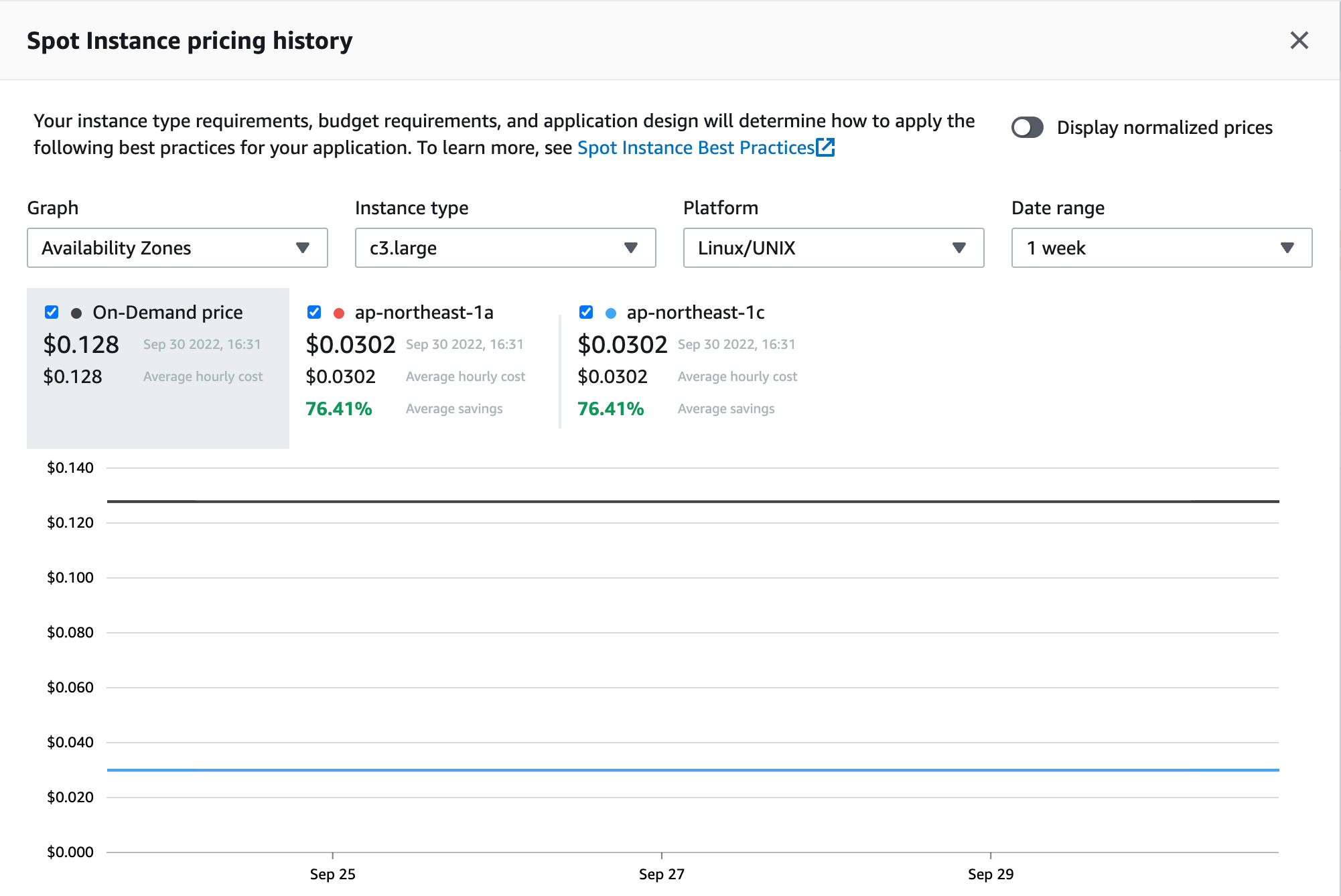Viewport: 1341px width, 896px height.
Task: Select the On-Demand price summary card
Action: [157, 368]
